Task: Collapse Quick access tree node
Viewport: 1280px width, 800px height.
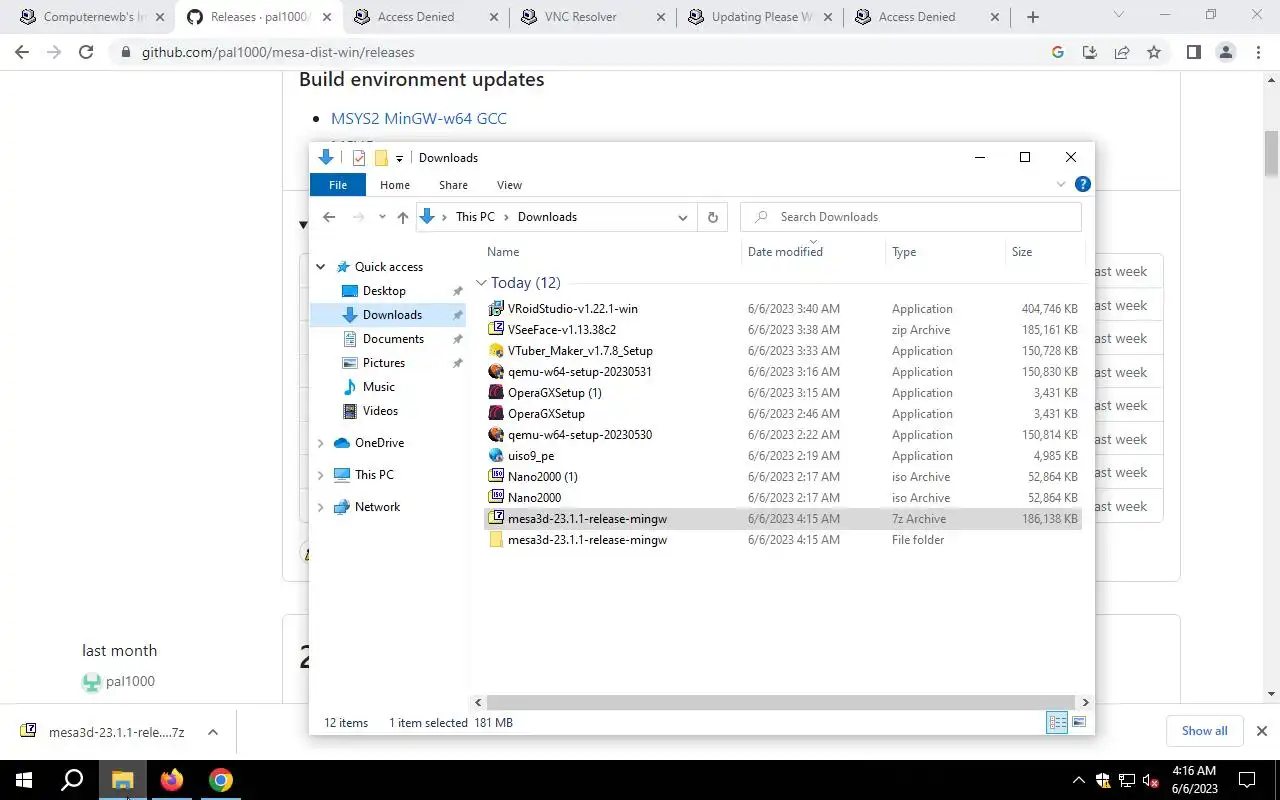Action: pos(321,267)
